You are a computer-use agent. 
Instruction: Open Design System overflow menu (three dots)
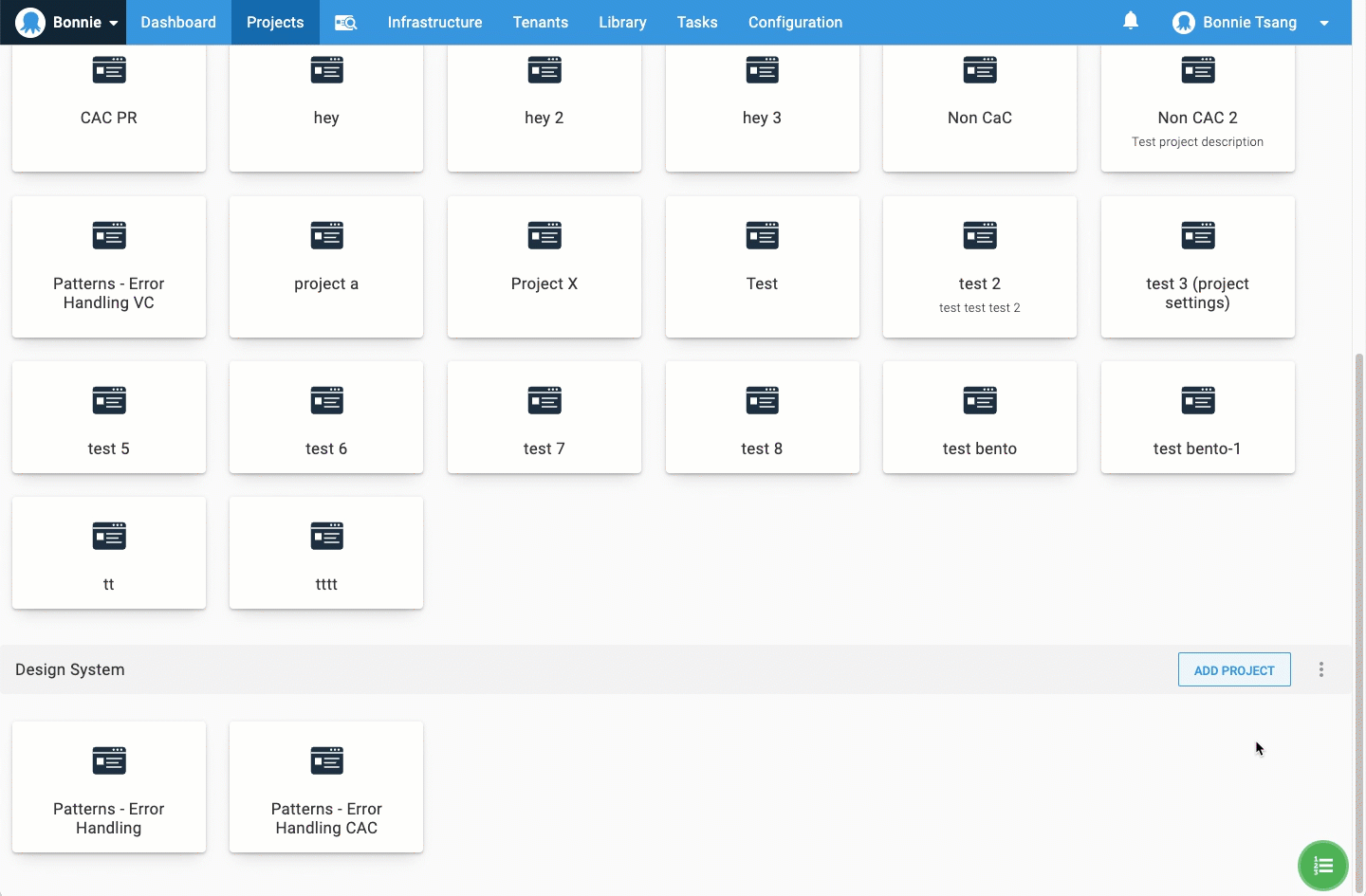(1320, 669)
